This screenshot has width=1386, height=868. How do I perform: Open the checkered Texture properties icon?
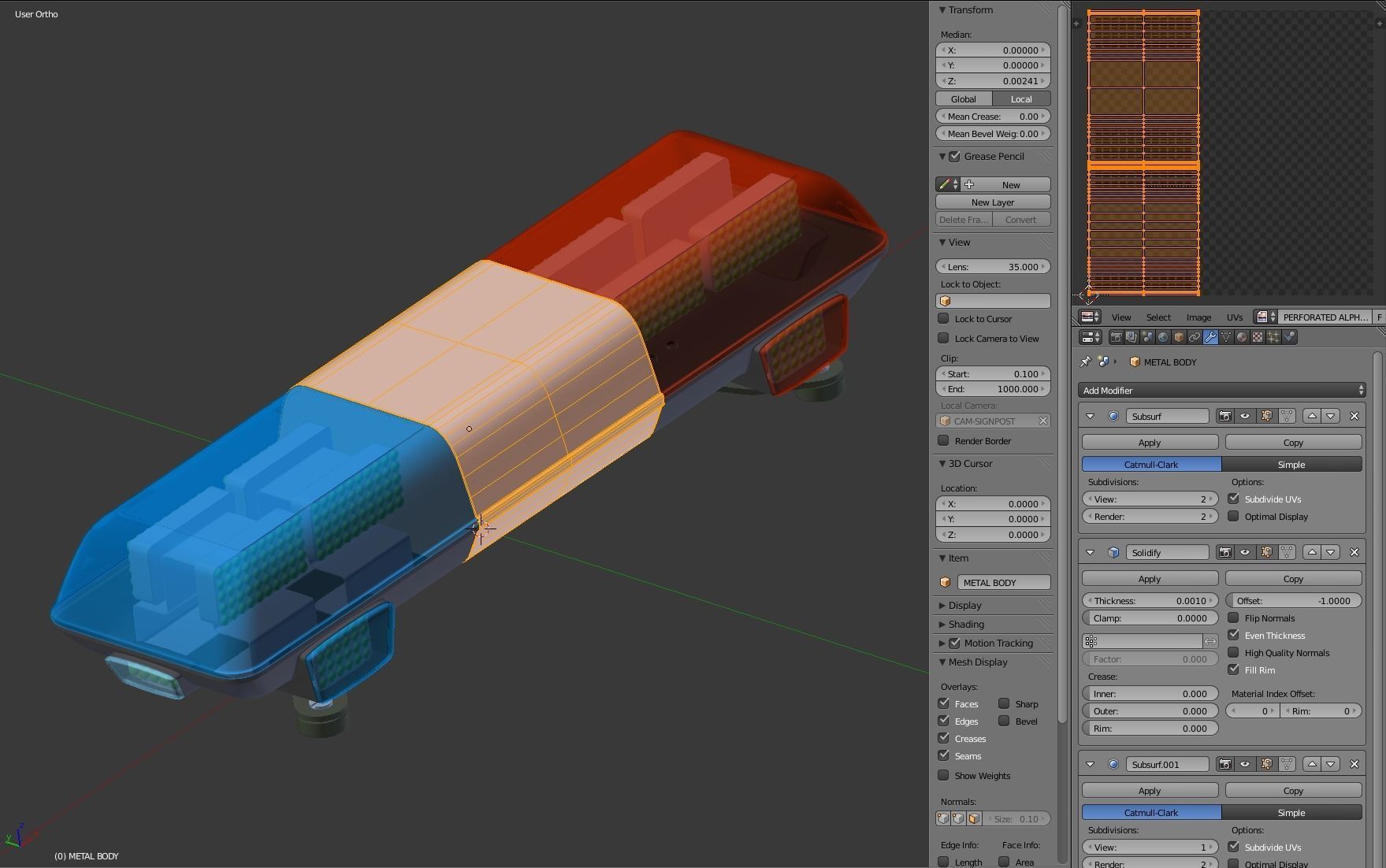click(1258, 337)
